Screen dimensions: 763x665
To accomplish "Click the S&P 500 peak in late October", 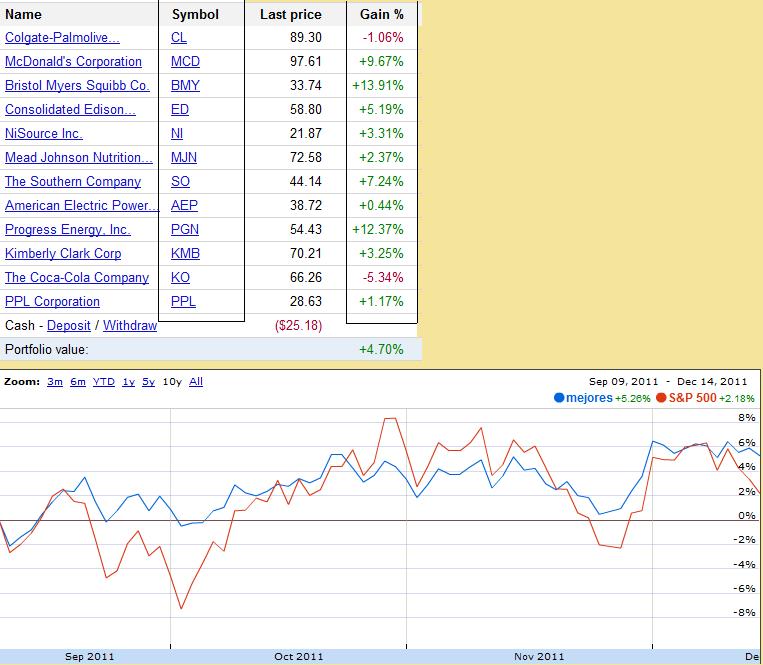I will pyautogui.click(x=390, y=418).
